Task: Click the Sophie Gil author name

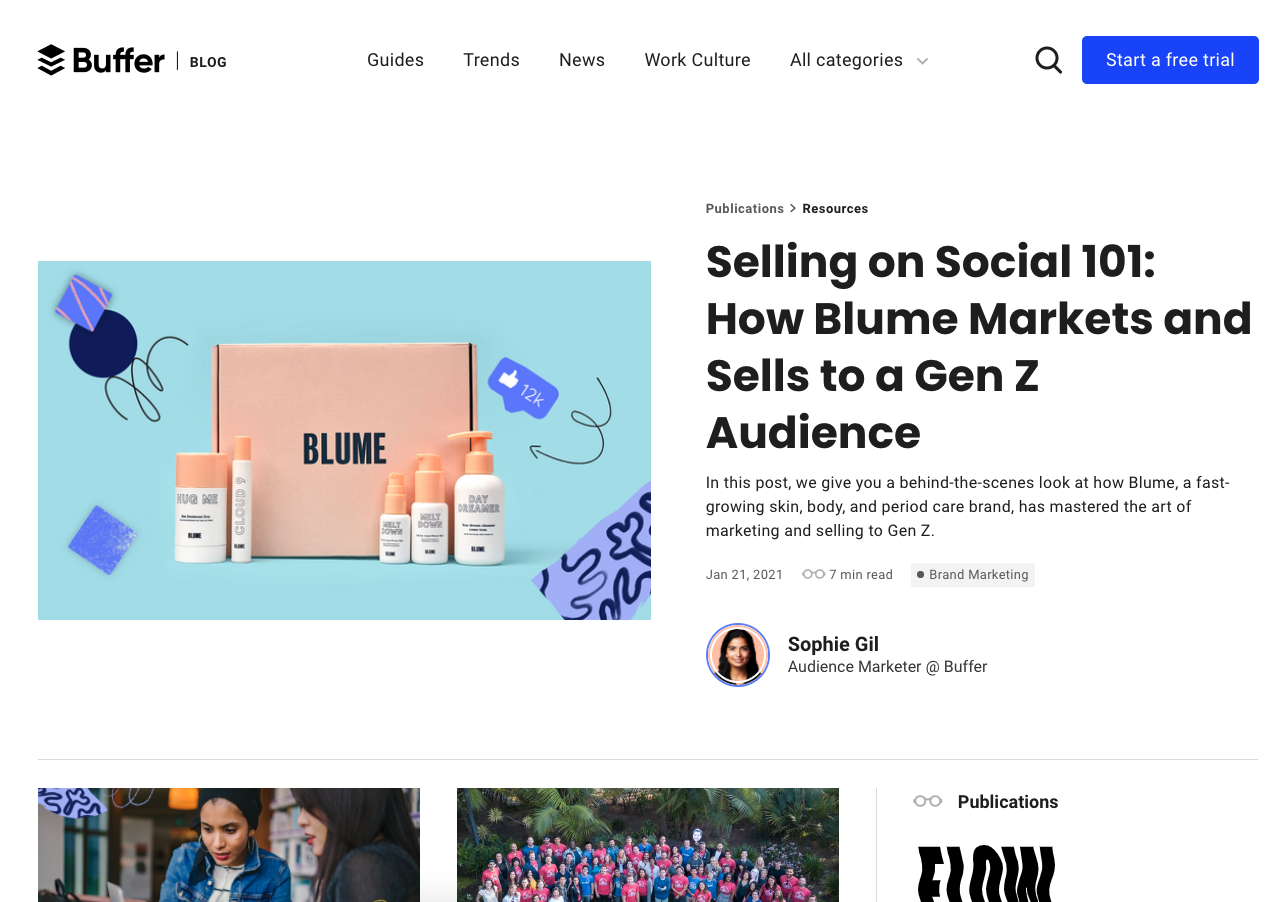Action: [x=833, y=644]
